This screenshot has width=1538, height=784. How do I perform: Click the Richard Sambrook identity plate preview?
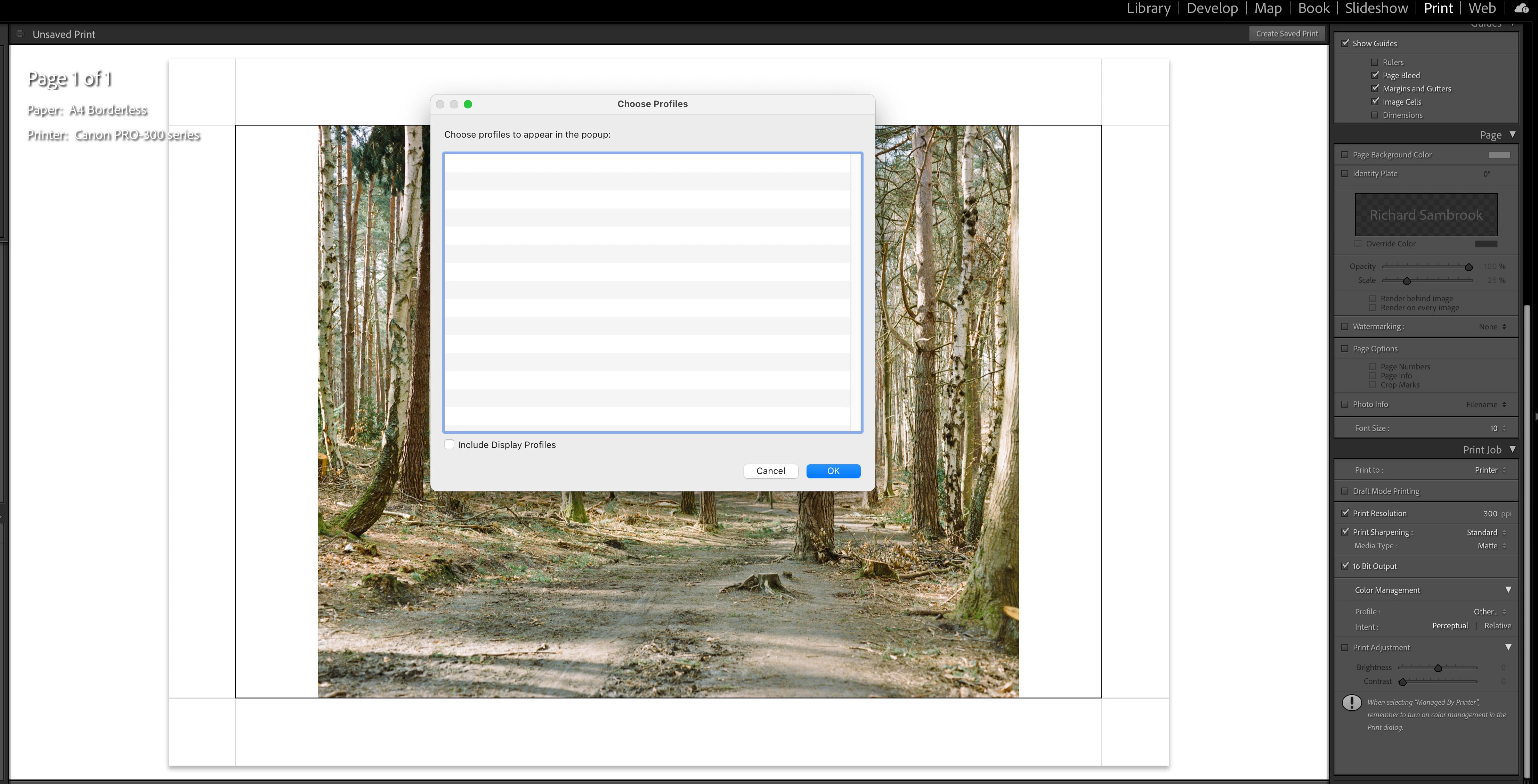tap(1426, 215)
